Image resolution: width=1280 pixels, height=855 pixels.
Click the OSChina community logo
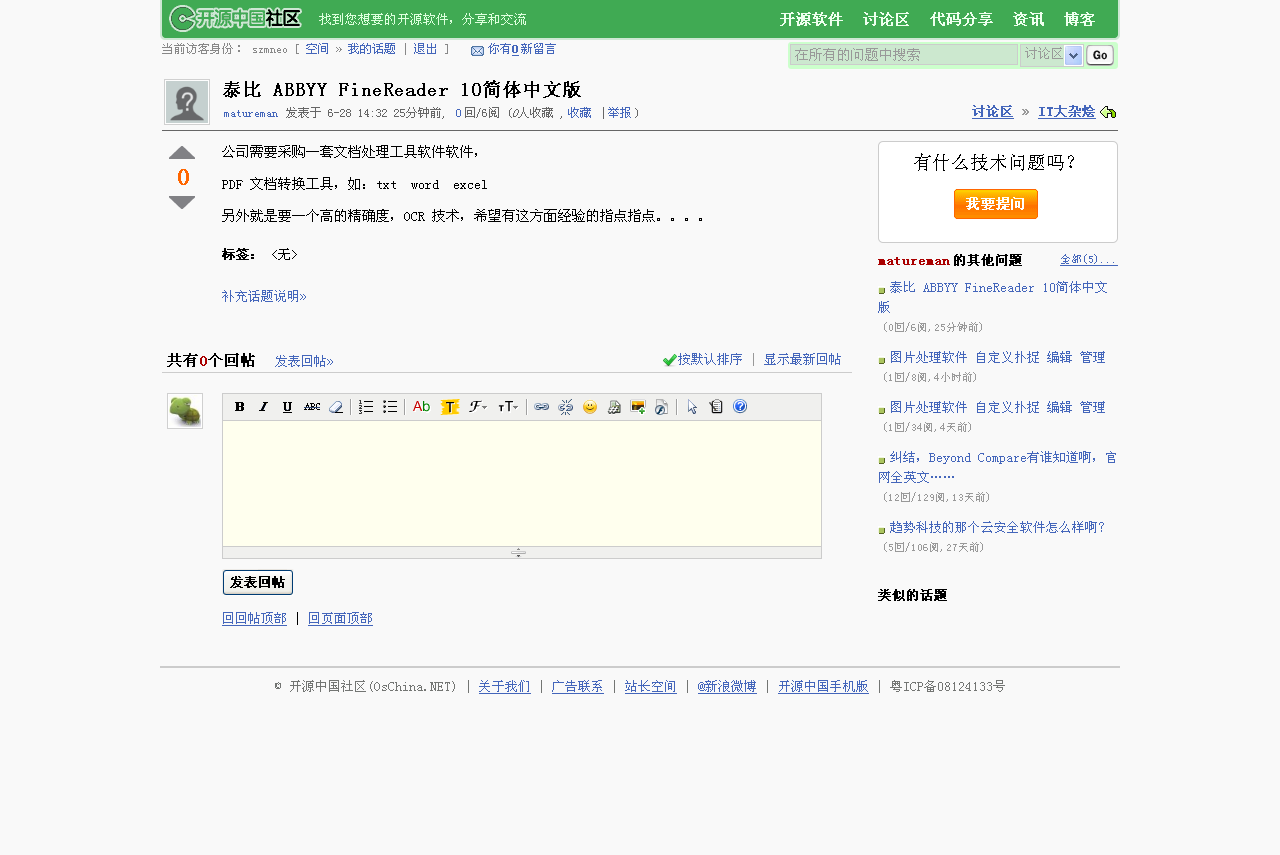pos(235,18)
